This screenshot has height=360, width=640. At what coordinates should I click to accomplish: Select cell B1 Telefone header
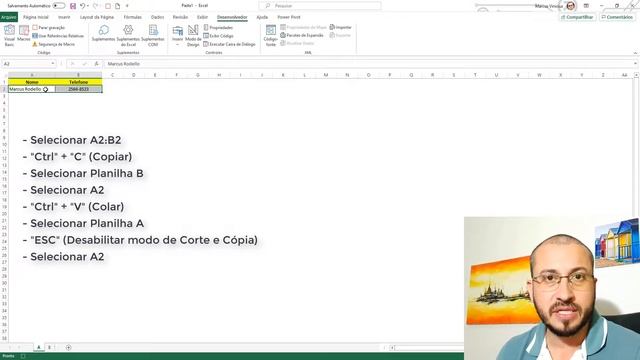pos(78,82)
